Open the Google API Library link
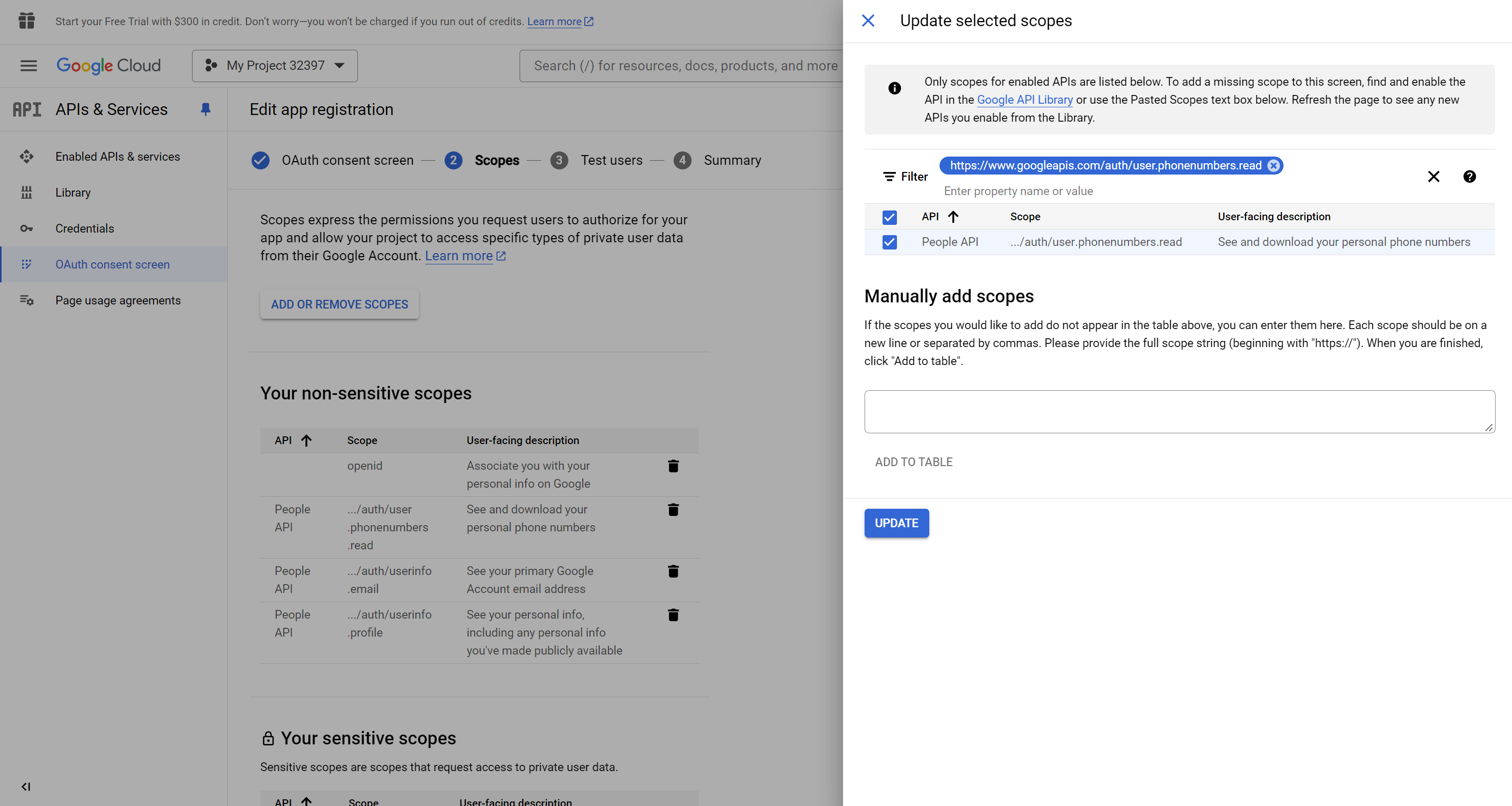 1024,100
